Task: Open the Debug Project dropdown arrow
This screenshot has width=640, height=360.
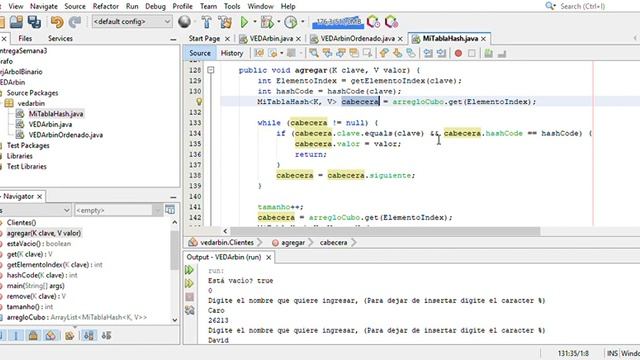Action: coord(279,22)
